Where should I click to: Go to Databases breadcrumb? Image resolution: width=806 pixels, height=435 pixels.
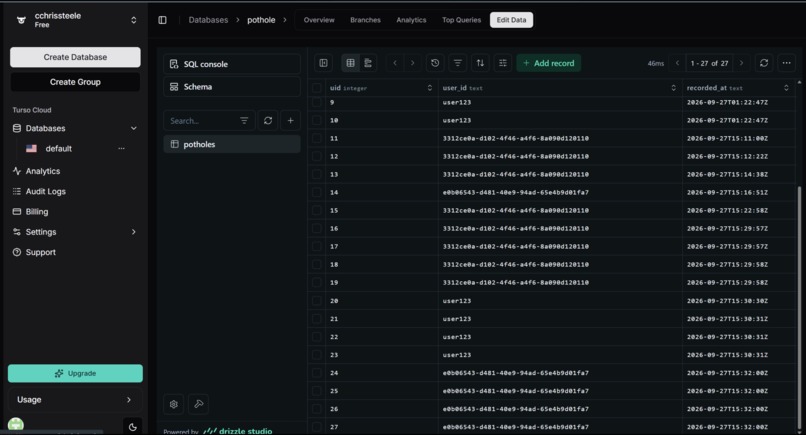pos(208,20)
